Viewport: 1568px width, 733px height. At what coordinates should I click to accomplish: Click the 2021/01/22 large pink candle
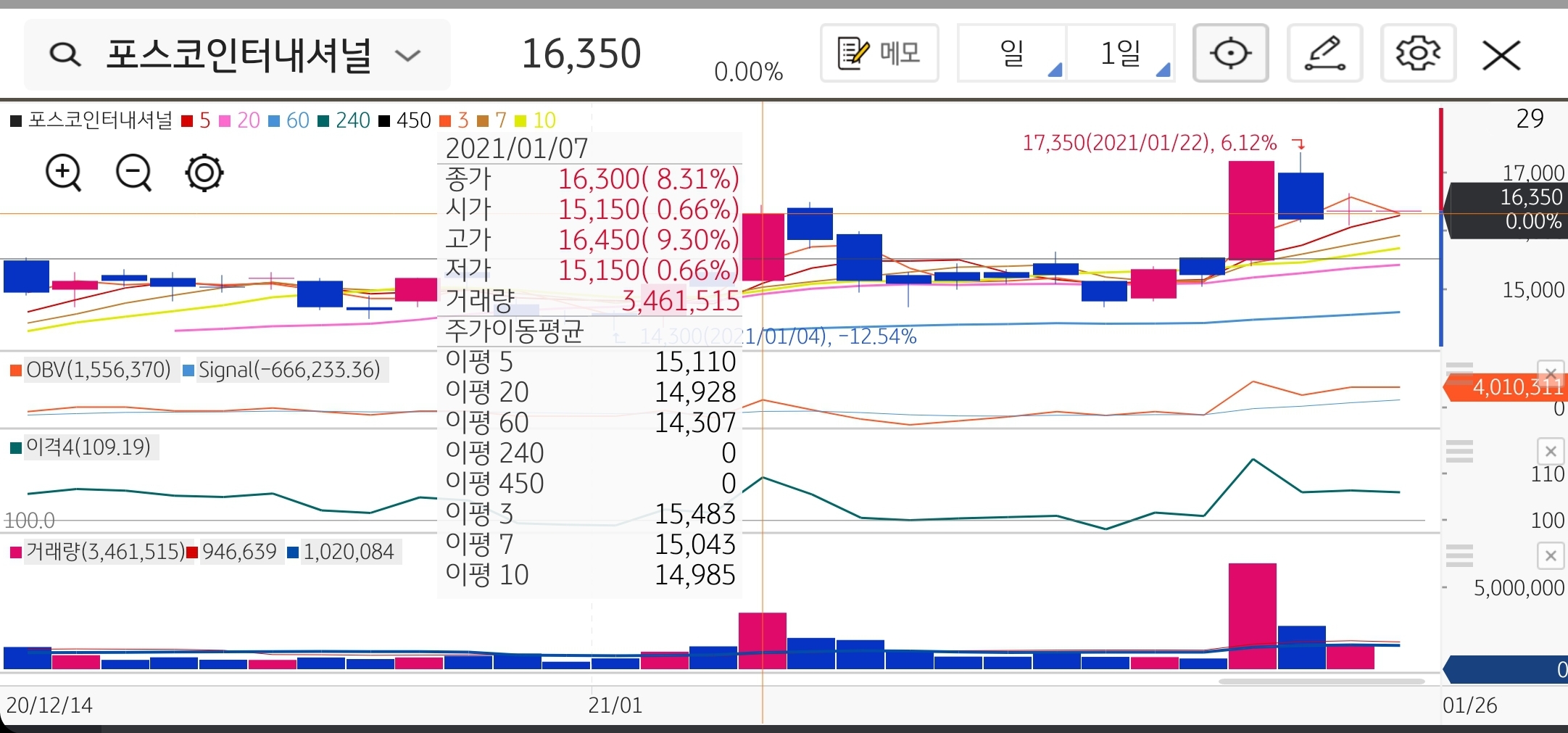(x=1251, y=210)
